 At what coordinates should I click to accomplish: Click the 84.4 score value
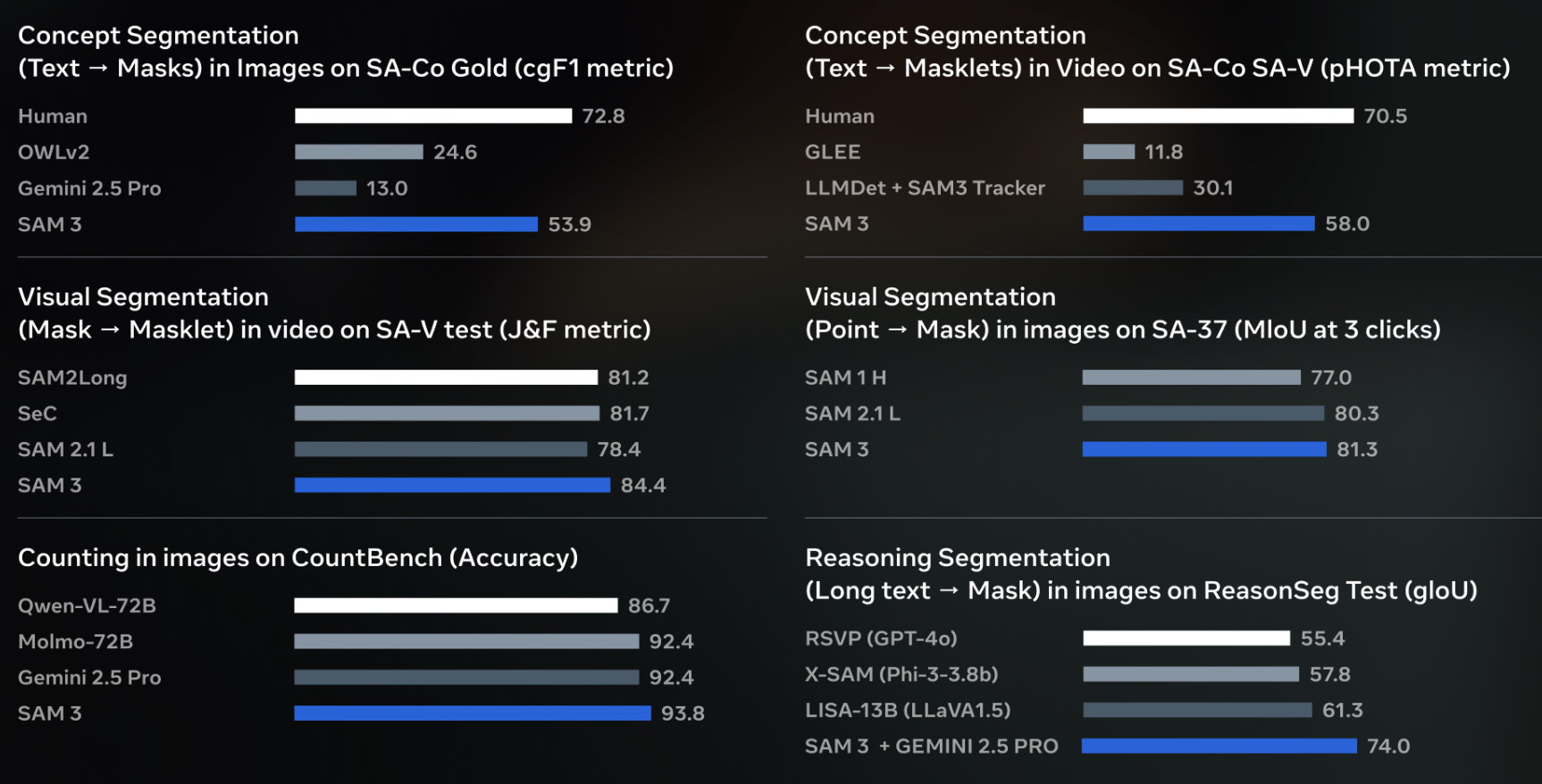[643, 486]
